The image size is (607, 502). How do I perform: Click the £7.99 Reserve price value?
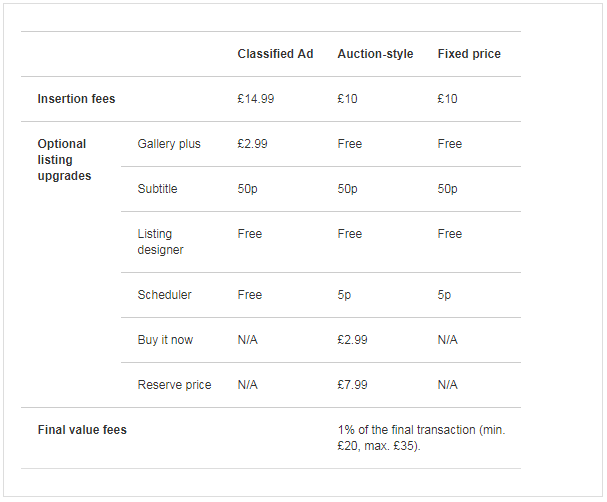click(352, 385)
